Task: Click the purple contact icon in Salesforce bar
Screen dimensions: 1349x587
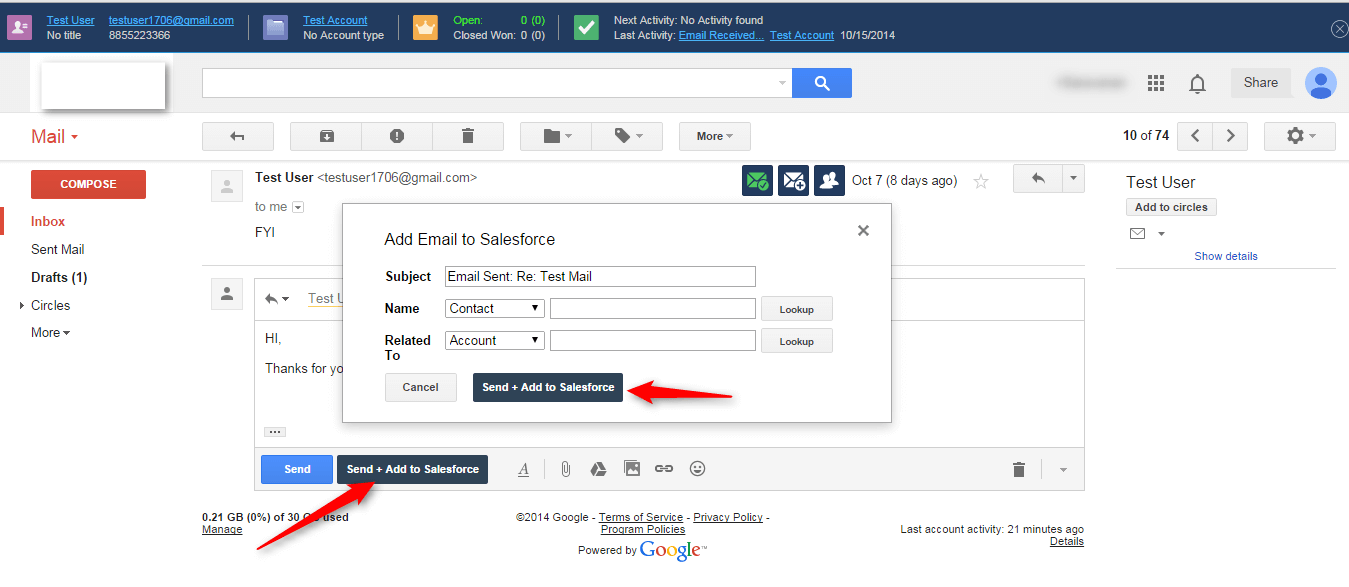Action: (x=20, y=27)
